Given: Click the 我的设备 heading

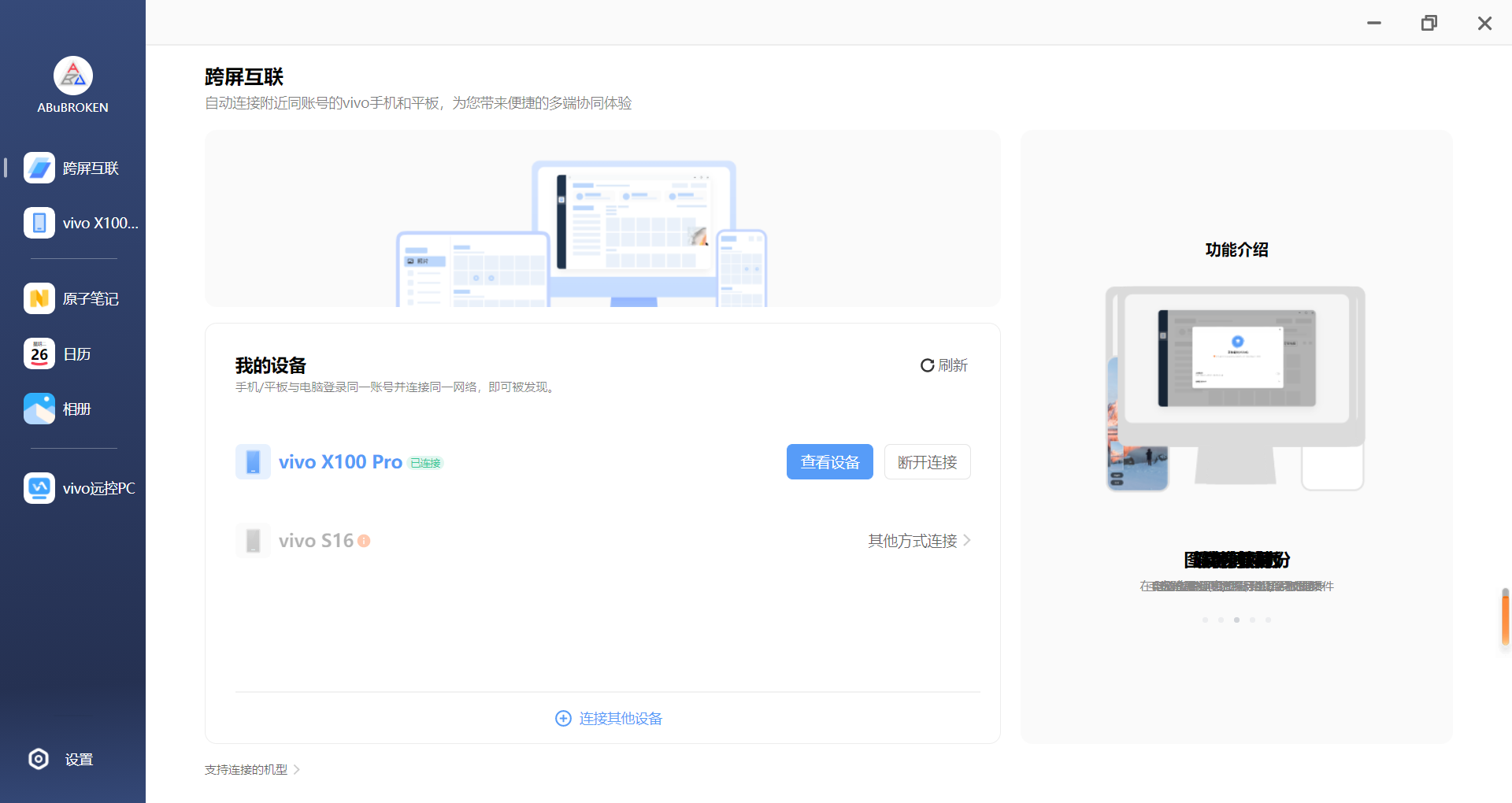Looking at the screenshot, I should click(x=270, y=365).
